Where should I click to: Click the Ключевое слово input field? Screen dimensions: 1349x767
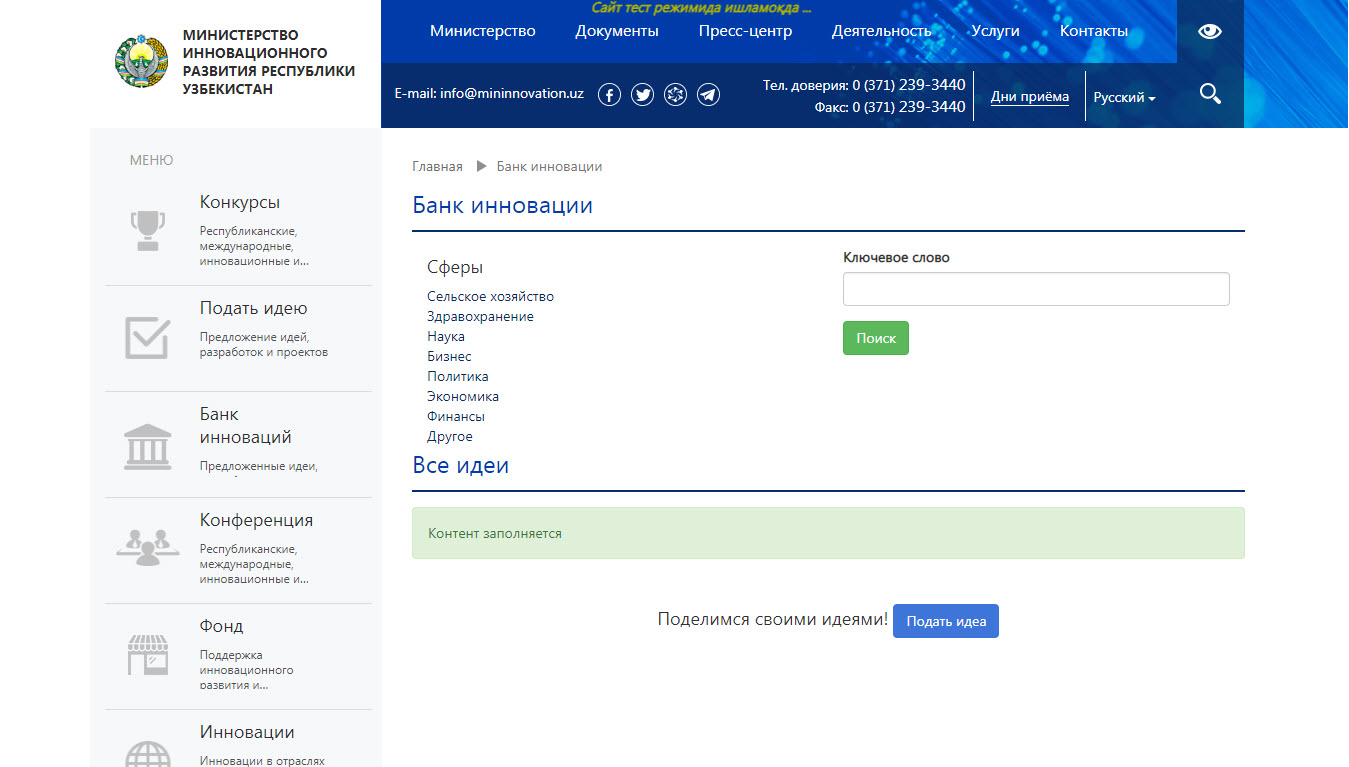(x=1035, y=289)
